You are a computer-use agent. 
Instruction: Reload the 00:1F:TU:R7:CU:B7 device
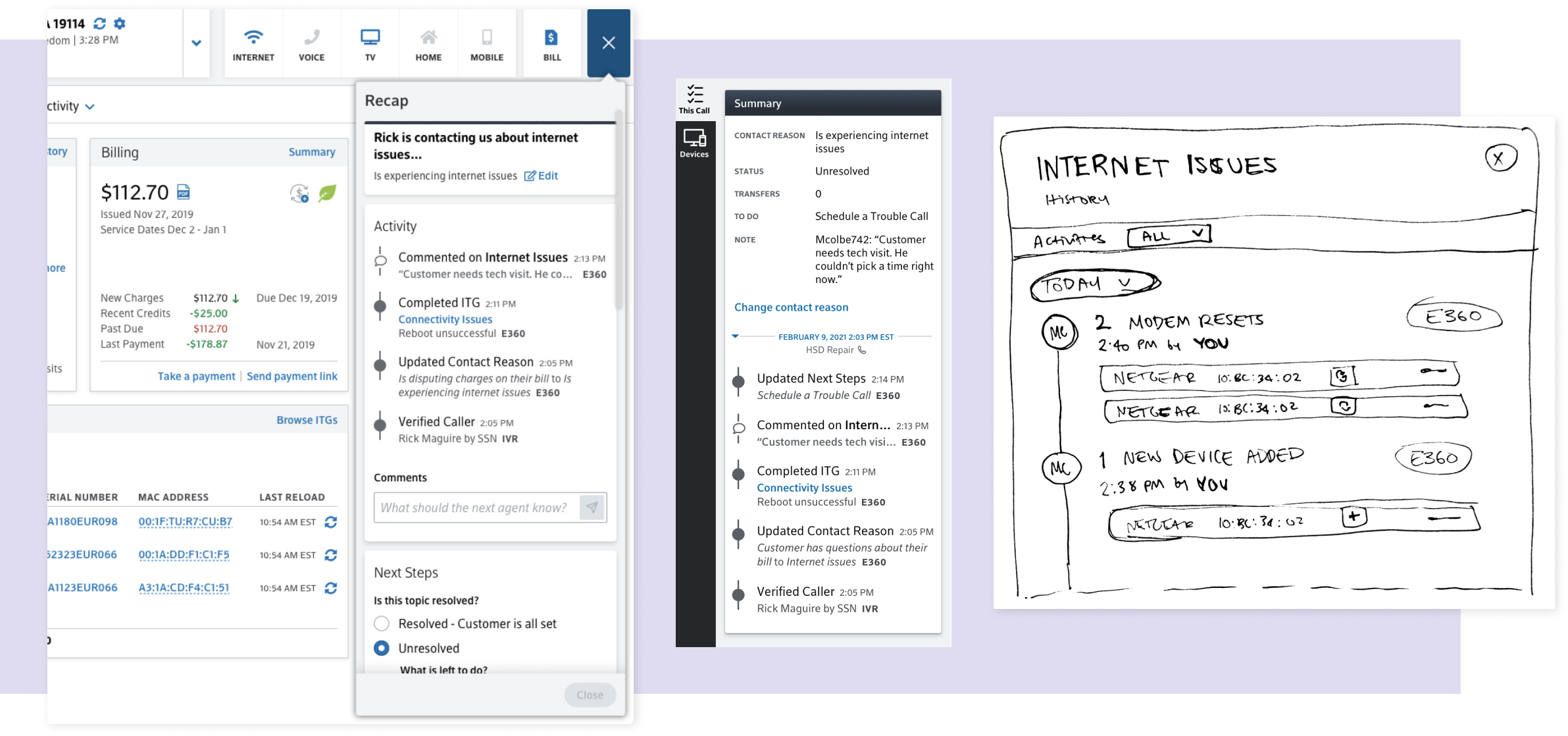(x=331, y=522)
